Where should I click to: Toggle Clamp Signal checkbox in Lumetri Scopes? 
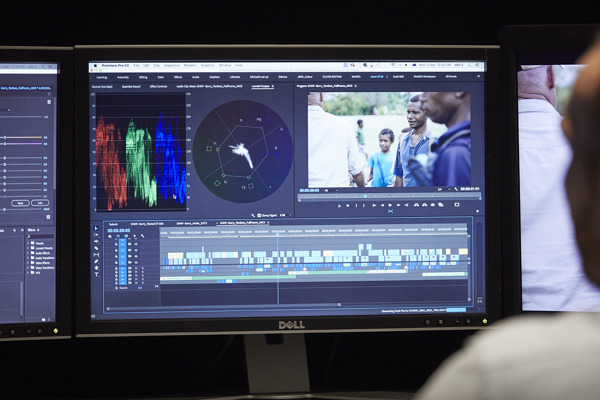pos(259,216)
